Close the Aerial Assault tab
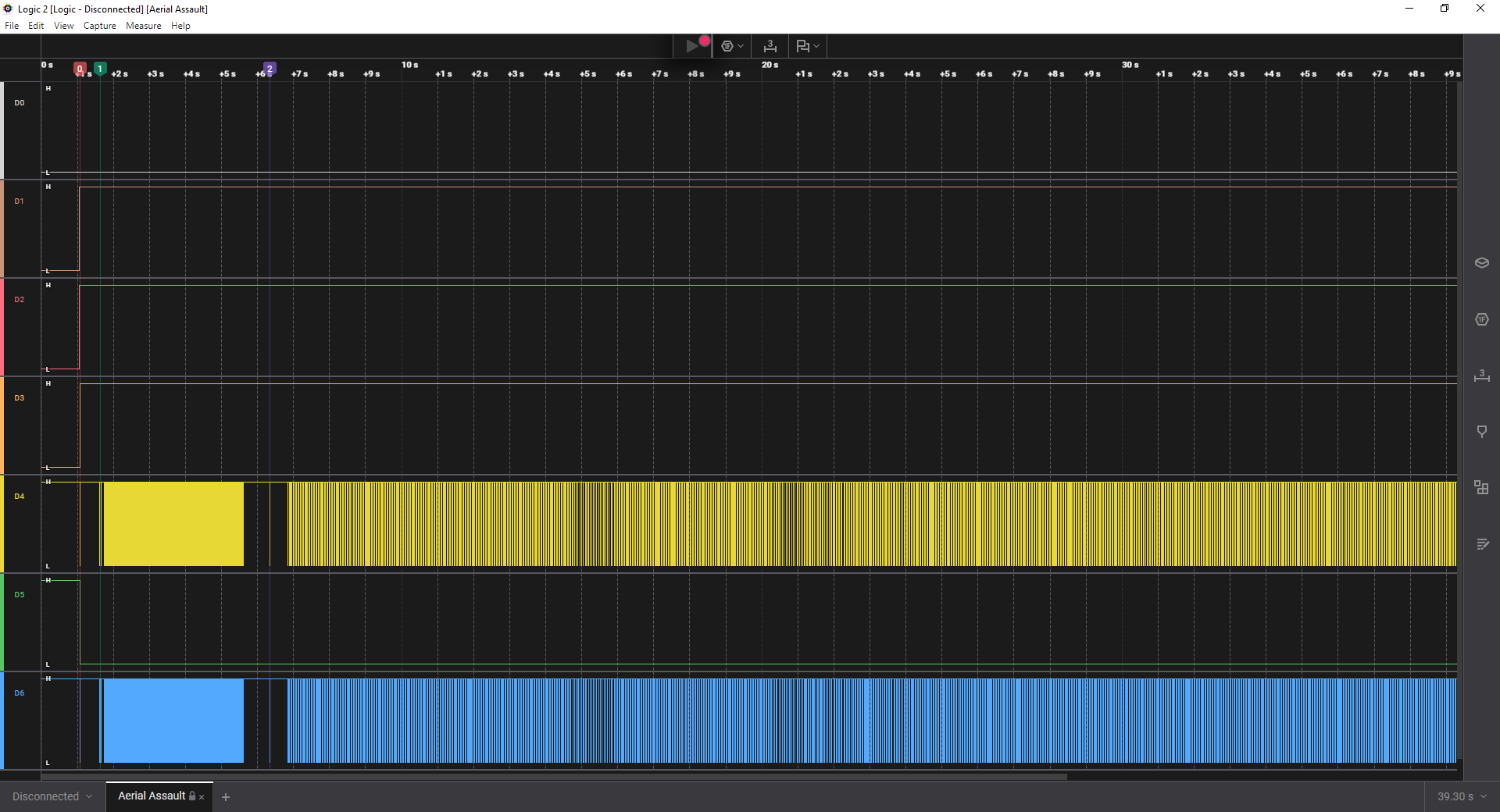This screenshot has width=1500, height=812. [202, 797]
